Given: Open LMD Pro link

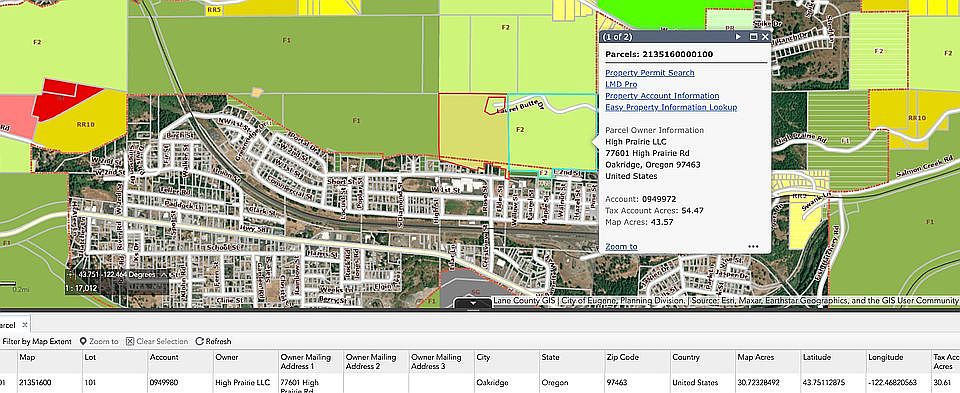Looking at the screenshot, I should (x=621, y=84).
